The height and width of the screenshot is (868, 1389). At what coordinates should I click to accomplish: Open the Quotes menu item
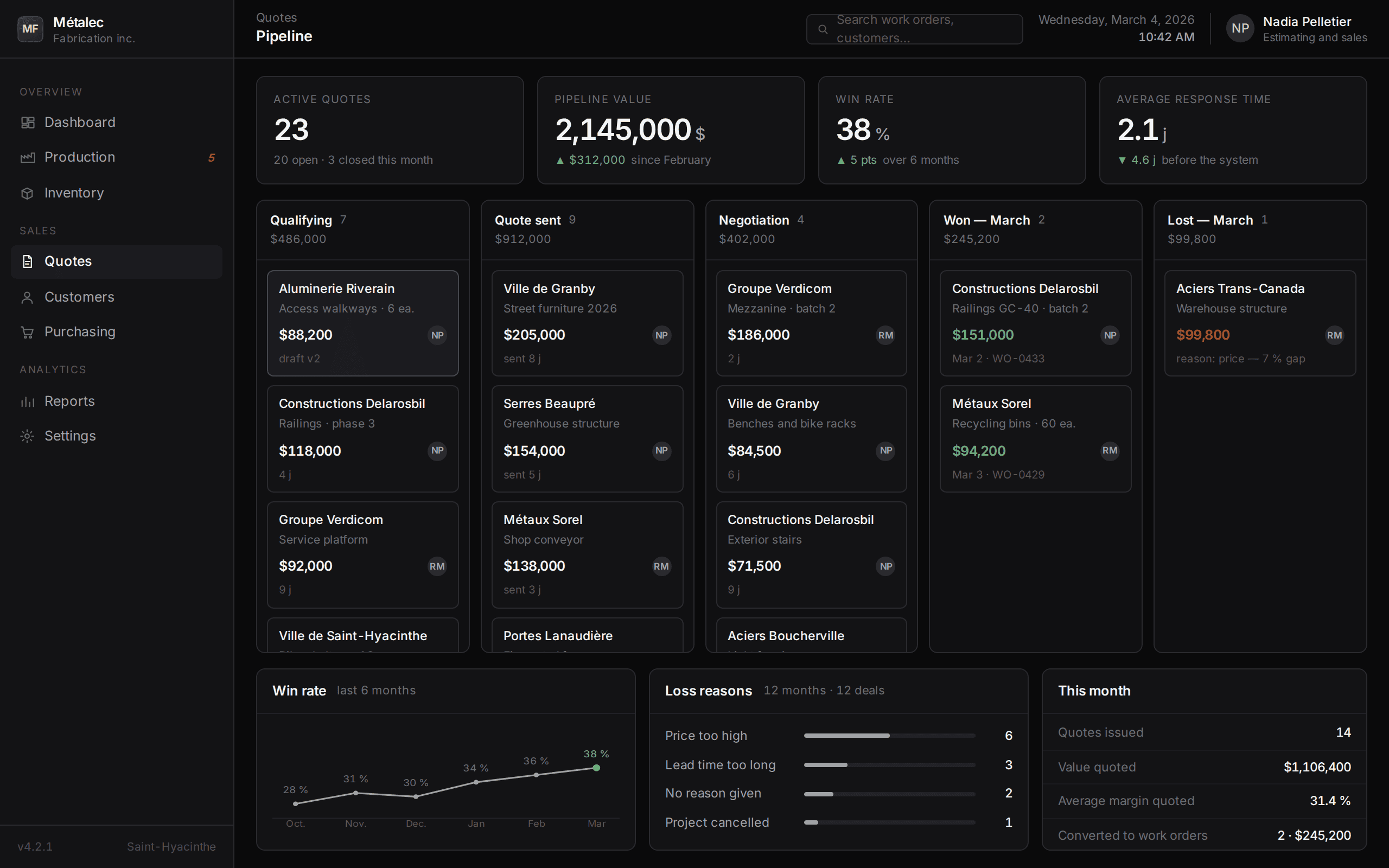pos(117,262)
